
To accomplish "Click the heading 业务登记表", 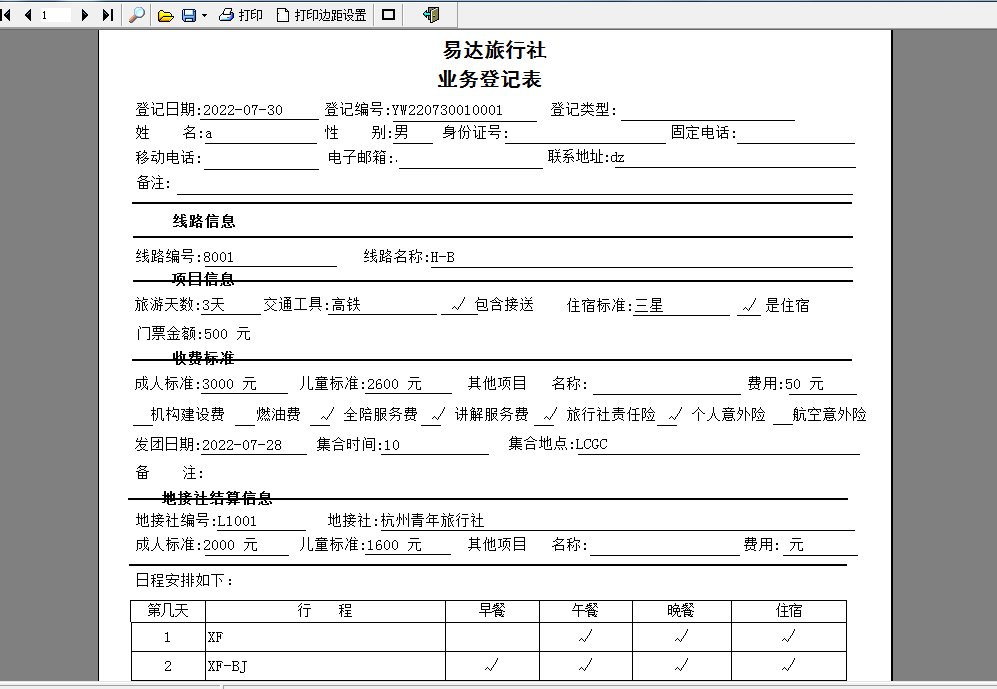I will [x=490, y=79].
